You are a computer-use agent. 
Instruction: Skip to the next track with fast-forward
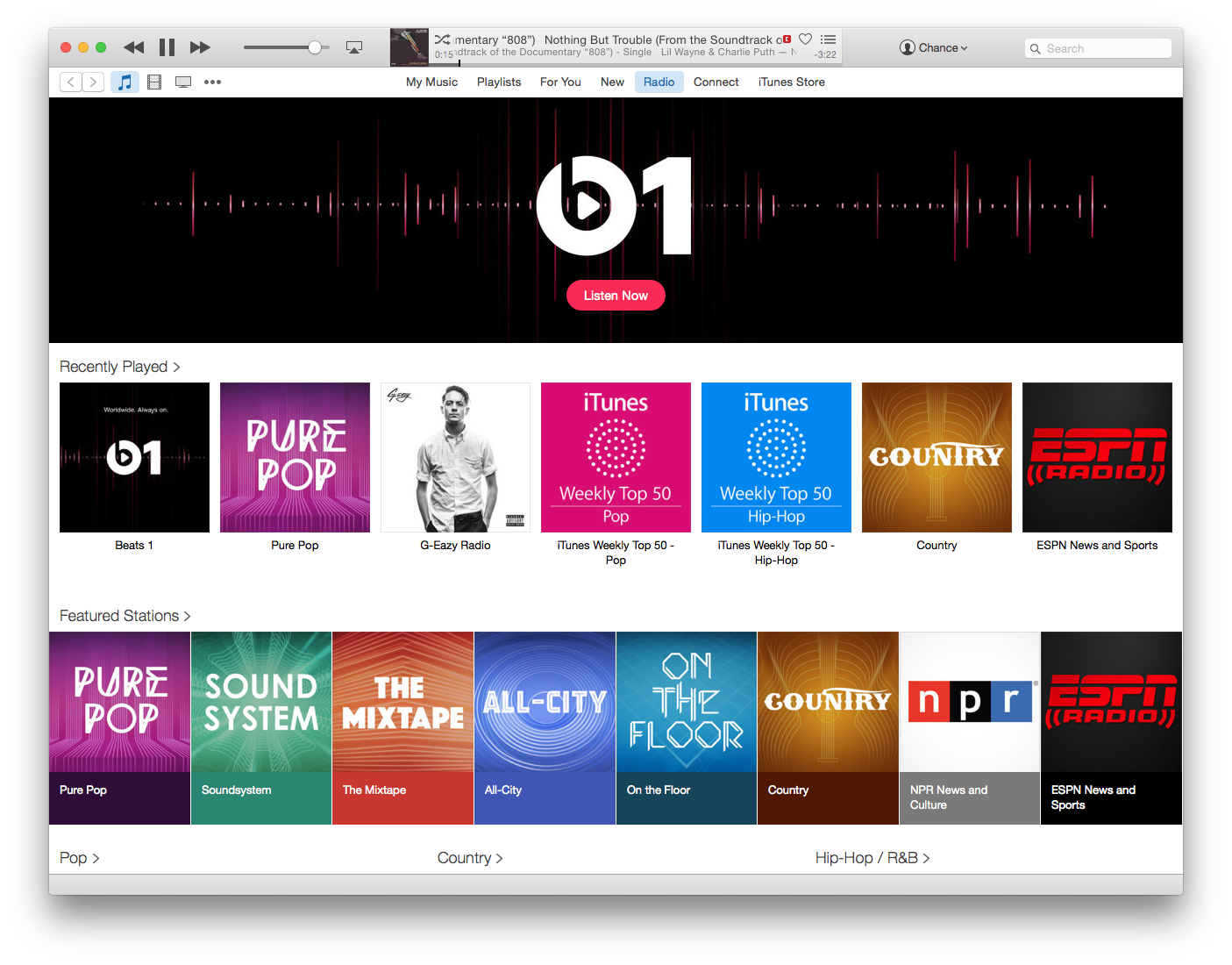[200, 46]
